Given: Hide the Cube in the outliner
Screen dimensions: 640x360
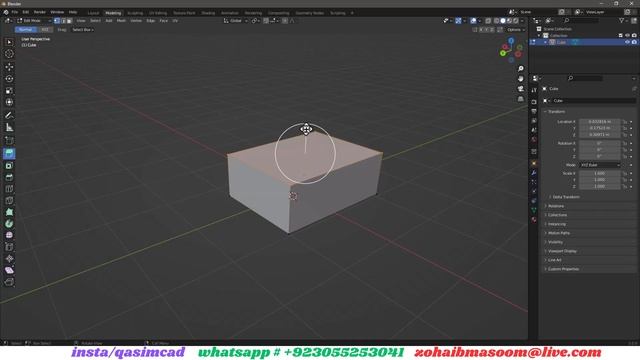Looking at the screenshot, I should [627, 42].
